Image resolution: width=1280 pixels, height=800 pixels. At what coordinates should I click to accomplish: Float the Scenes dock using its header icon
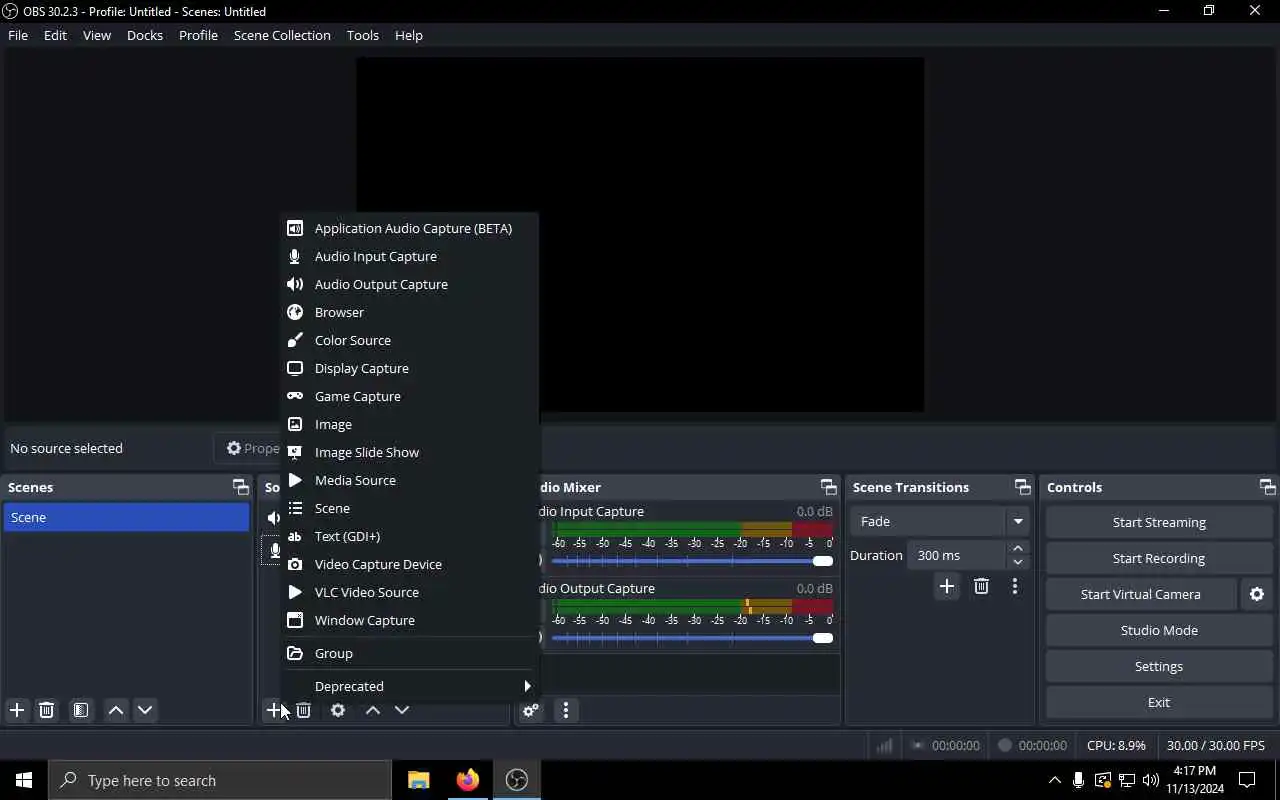[x=240, y=487]
